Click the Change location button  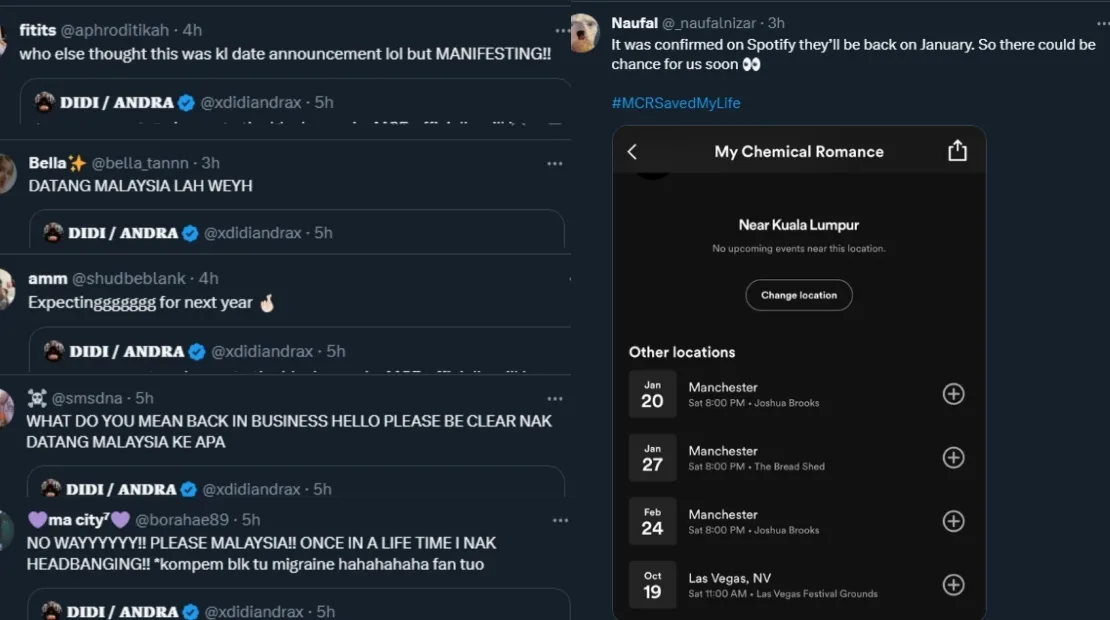coord(798,295)
